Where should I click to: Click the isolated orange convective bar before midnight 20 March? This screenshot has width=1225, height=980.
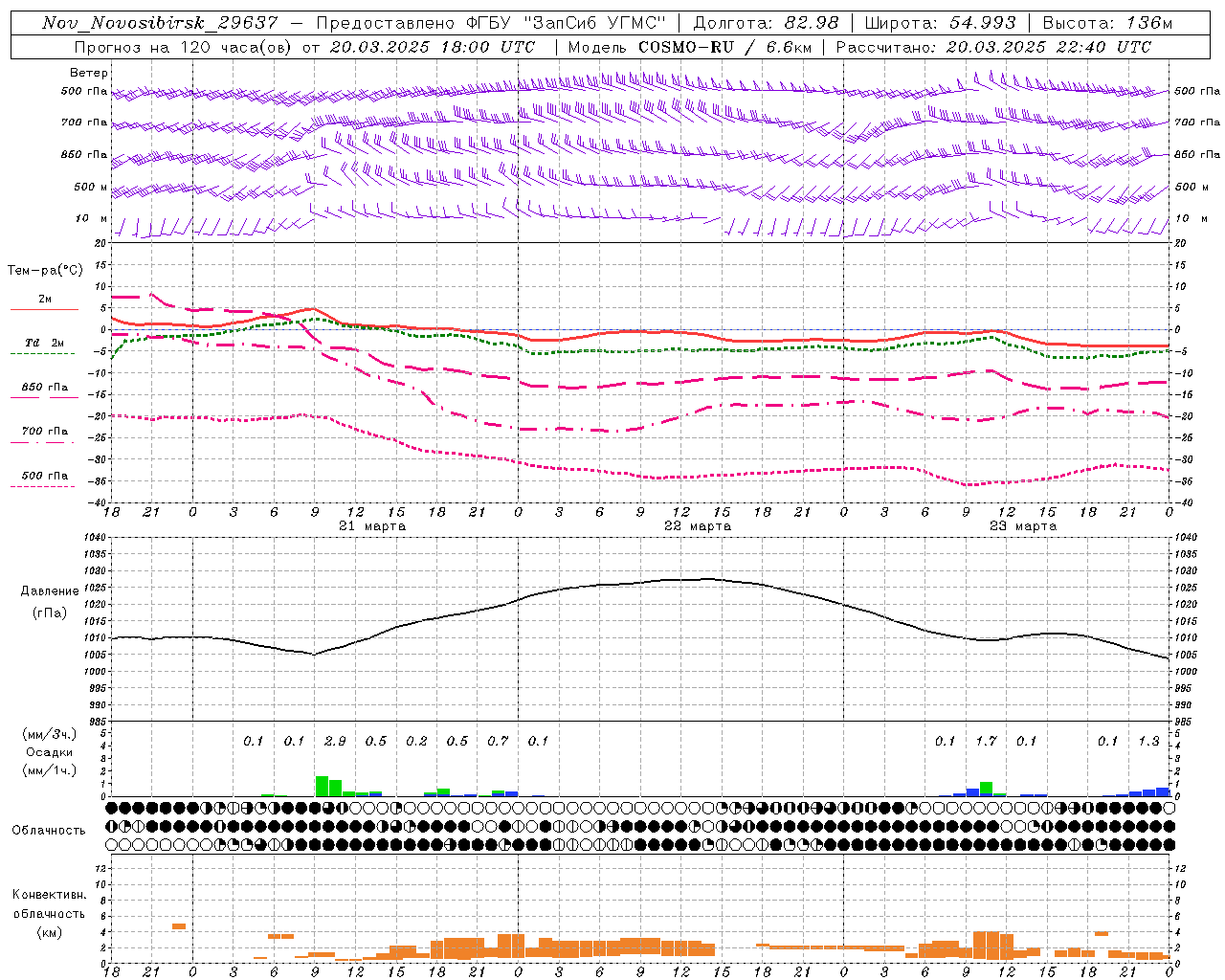(x=179, y=926)
